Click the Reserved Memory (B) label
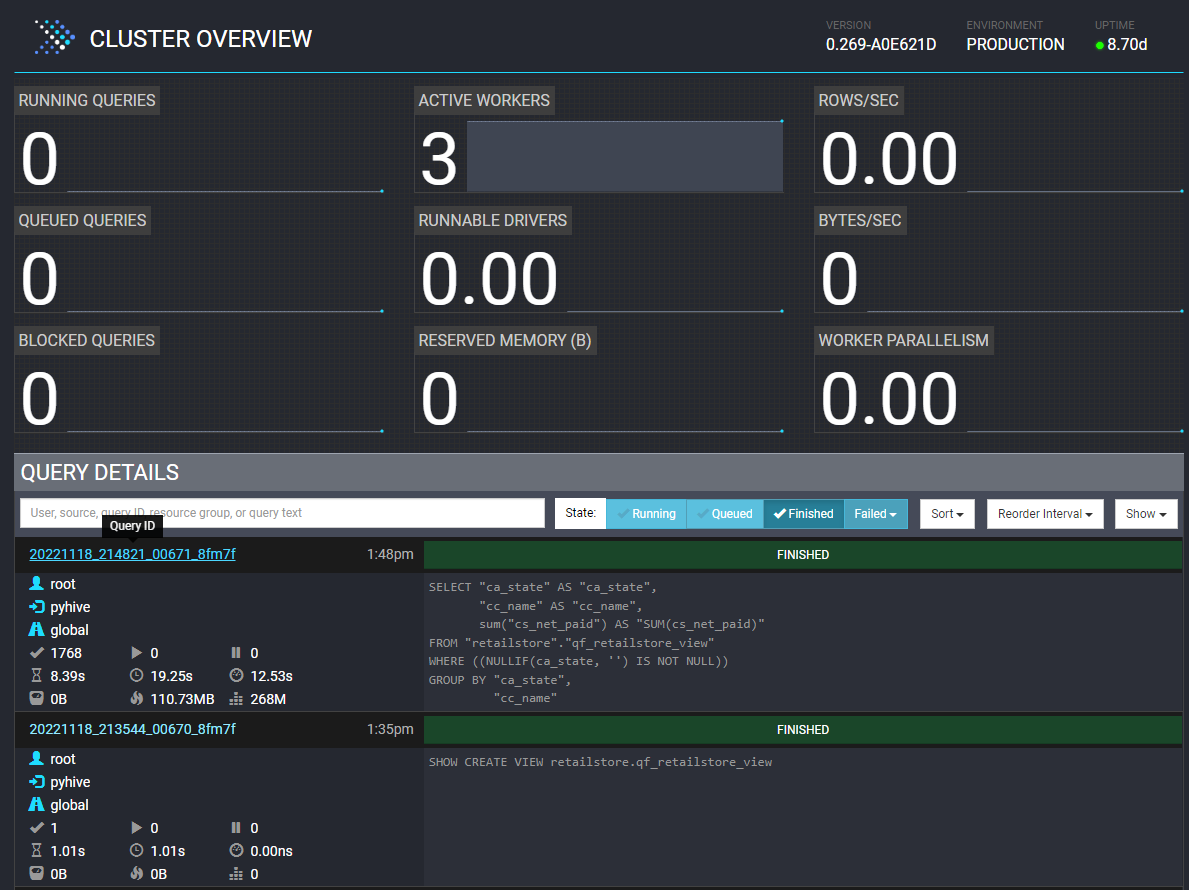1189x890 pixels. (x=505, y=340)
